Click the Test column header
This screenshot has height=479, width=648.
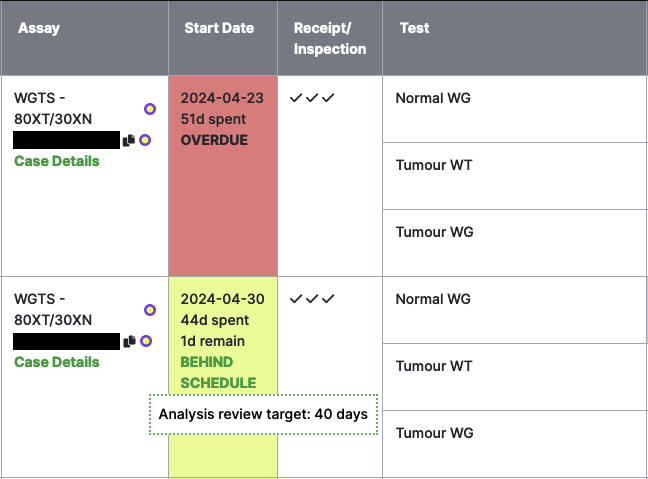[414, 28]
